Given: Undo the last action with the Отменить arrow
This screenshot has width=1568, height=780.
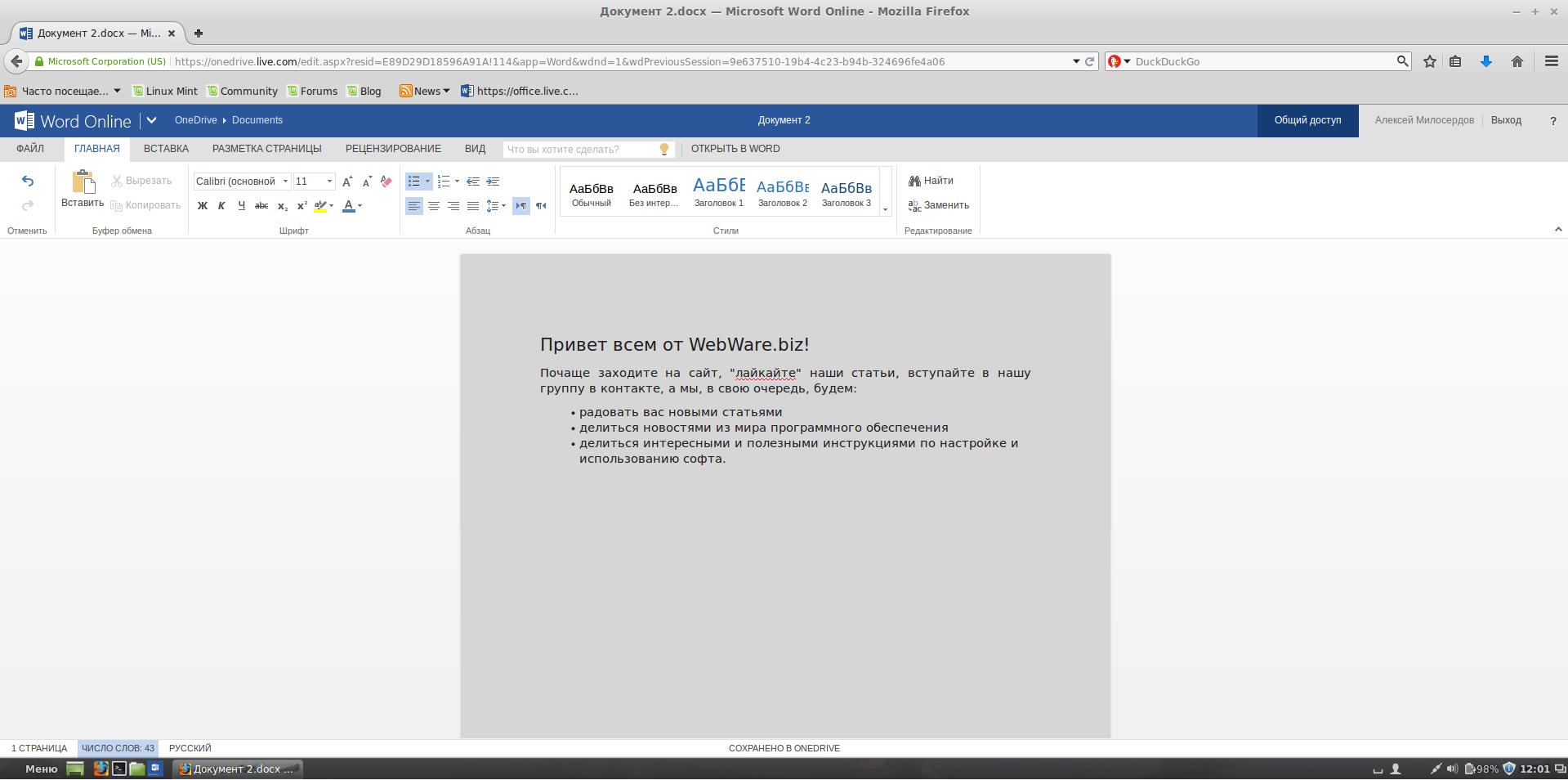Looking at the screenshot, I should 28,182.
